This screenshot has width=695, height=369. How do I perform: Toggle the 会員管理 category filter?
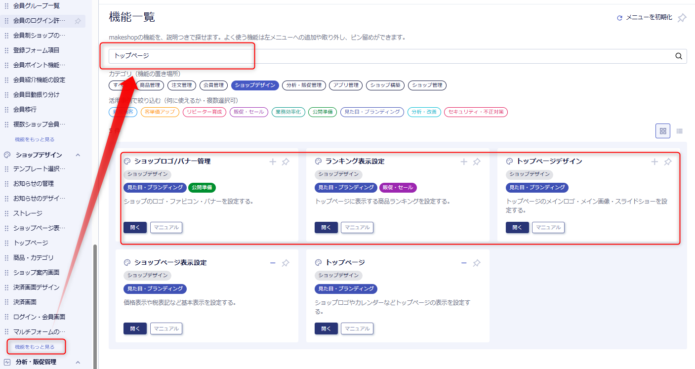coord(214,85)
